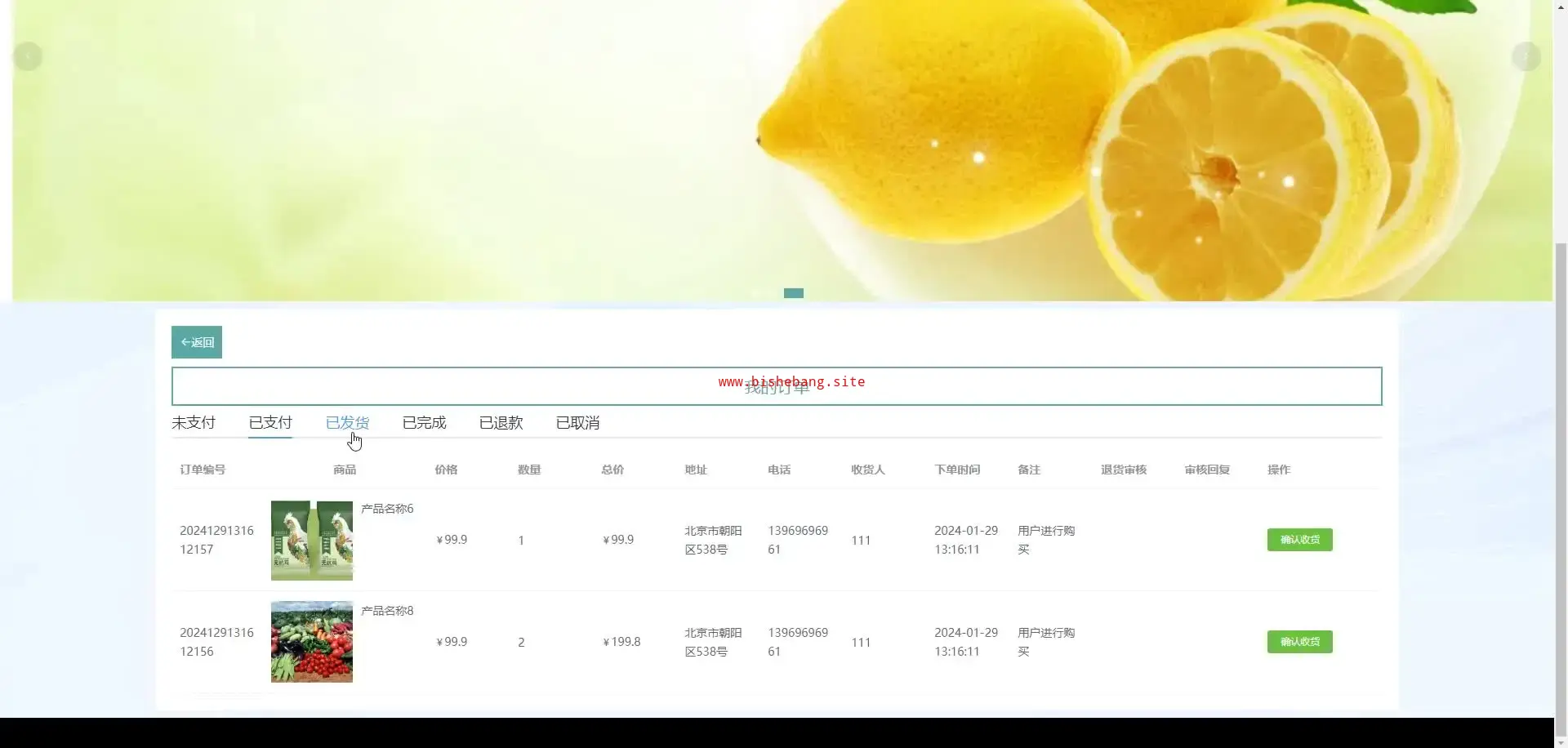
Task: Click the 产品名称8 product name
Action: 387,611
